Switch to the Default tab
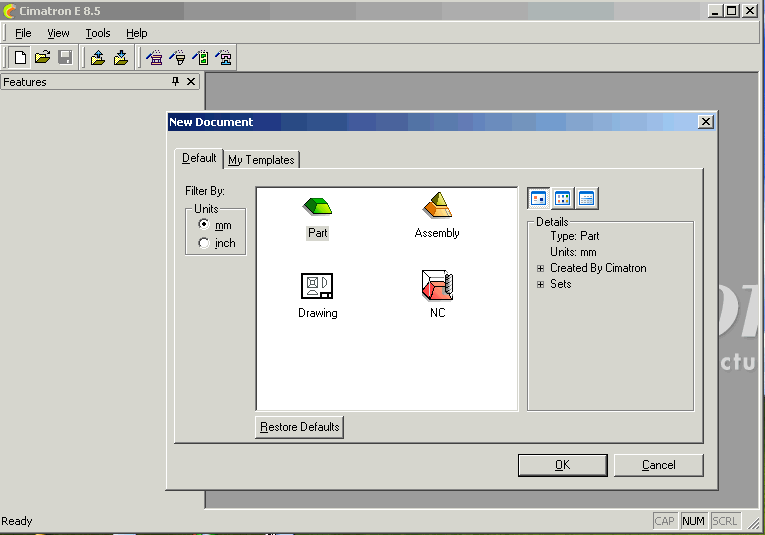 pyautogui.click(x=199, y=159)
